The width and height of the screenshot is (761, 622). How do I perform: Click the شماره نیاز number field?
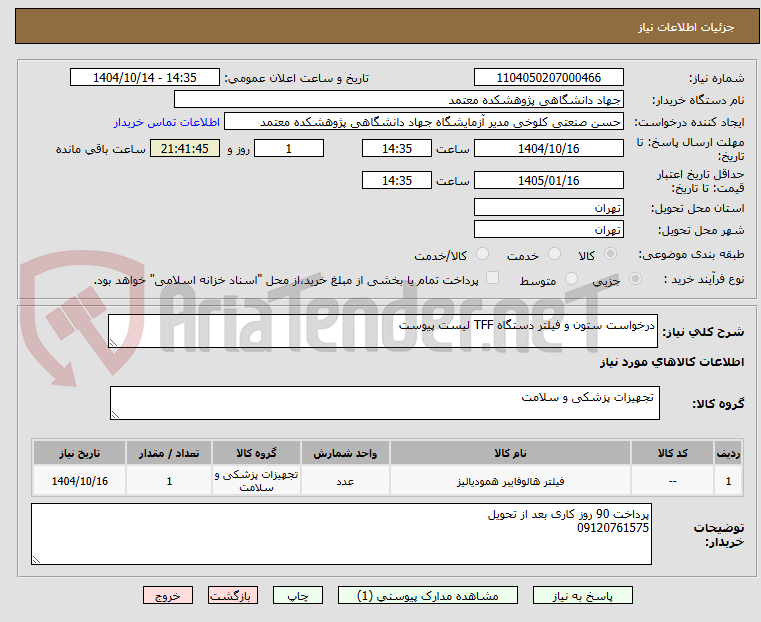click(548, 77)
